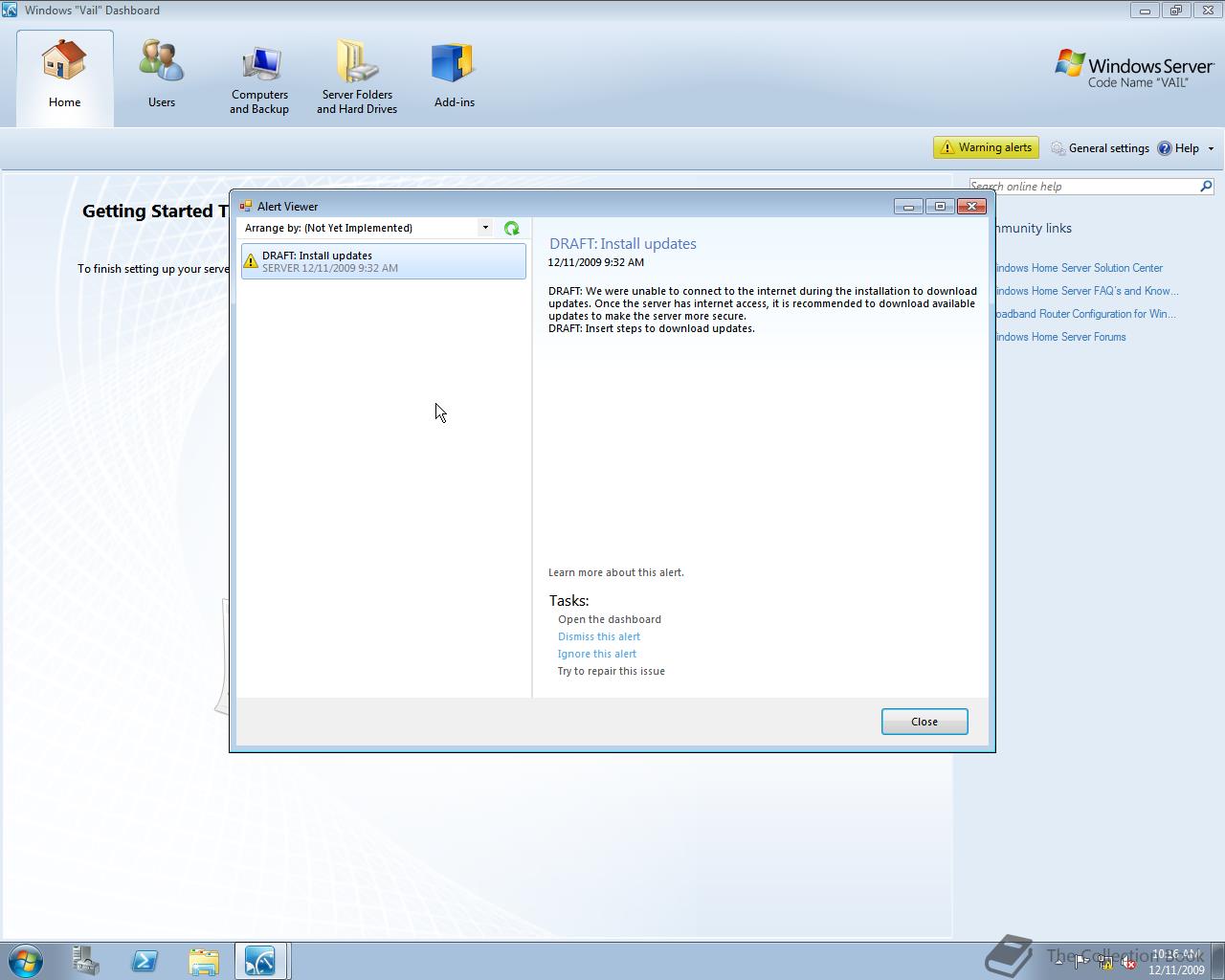Open the Home tab house icon

tap(64, 60)
